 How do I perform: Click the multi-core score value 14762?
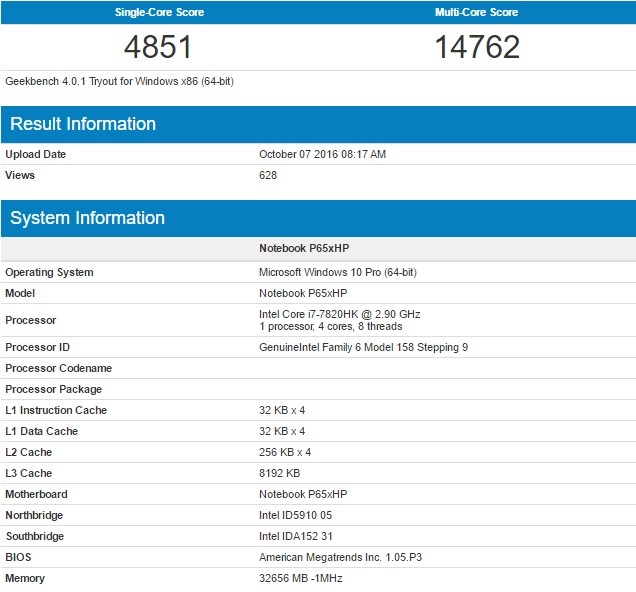coord(477,47)
